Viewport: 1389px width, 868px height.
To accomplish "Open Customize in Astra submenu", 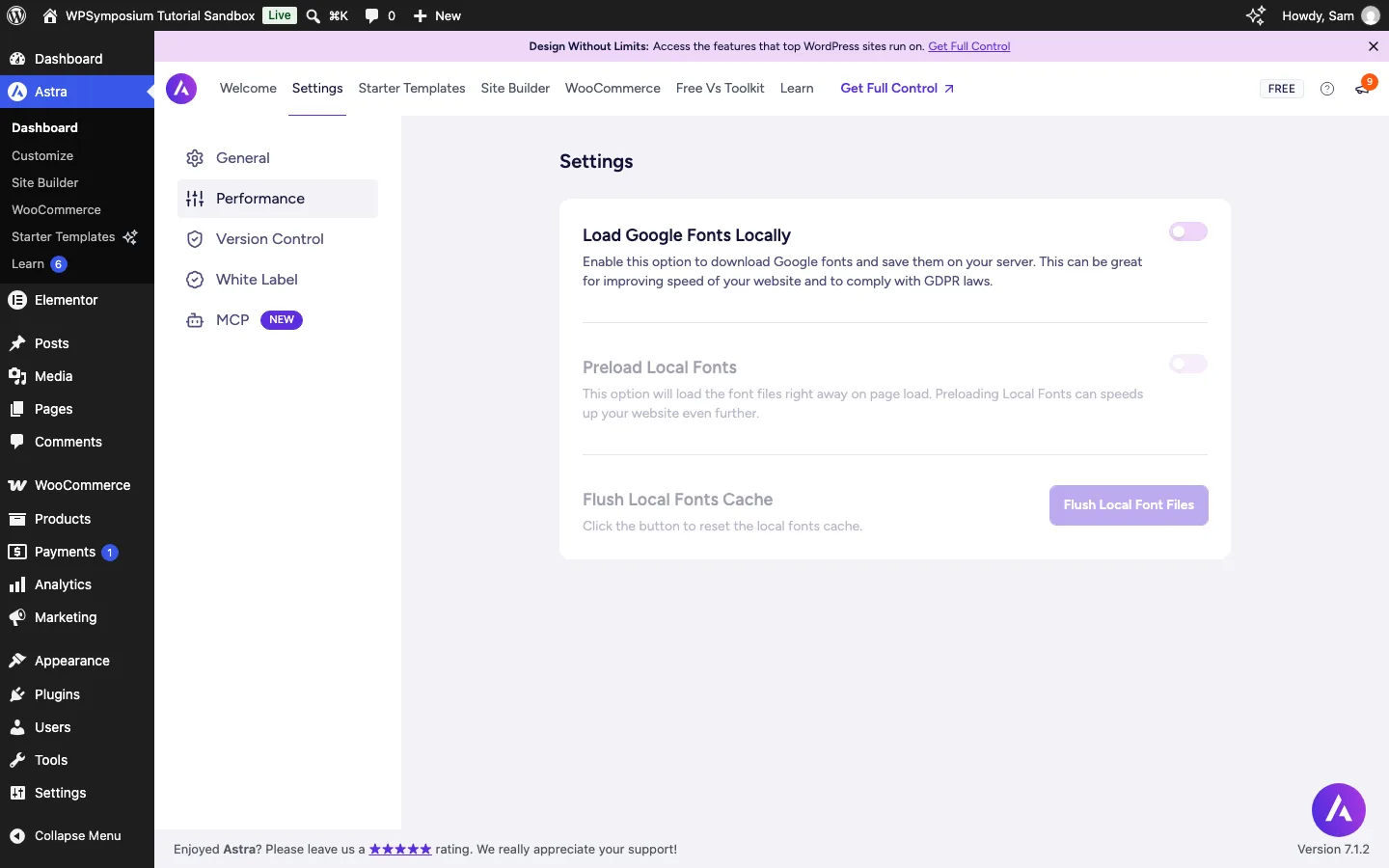I will tap(42, 155).
